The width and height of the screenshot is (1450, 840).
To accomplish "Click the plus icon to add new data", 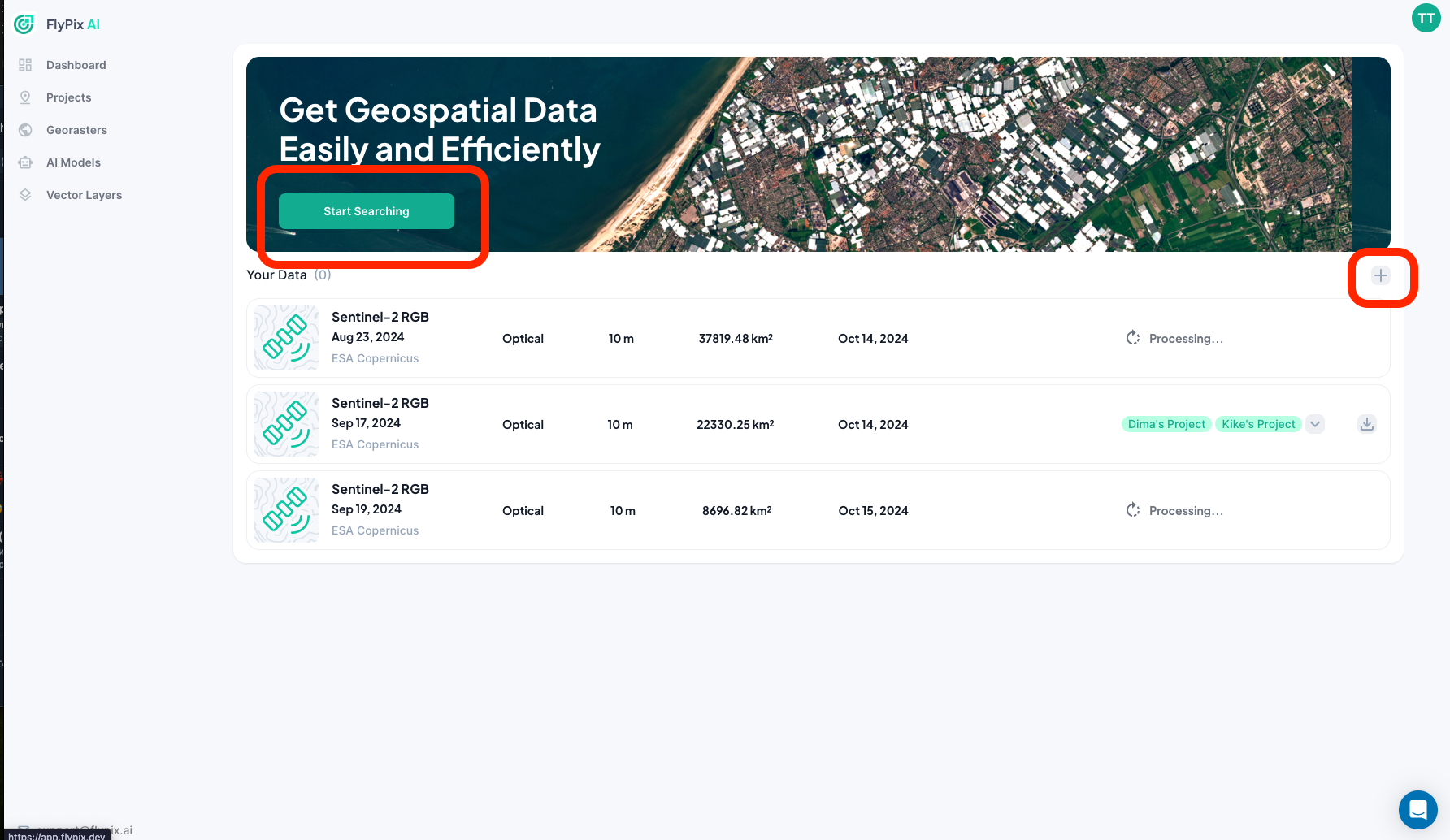I will [x=1379, y=275].
